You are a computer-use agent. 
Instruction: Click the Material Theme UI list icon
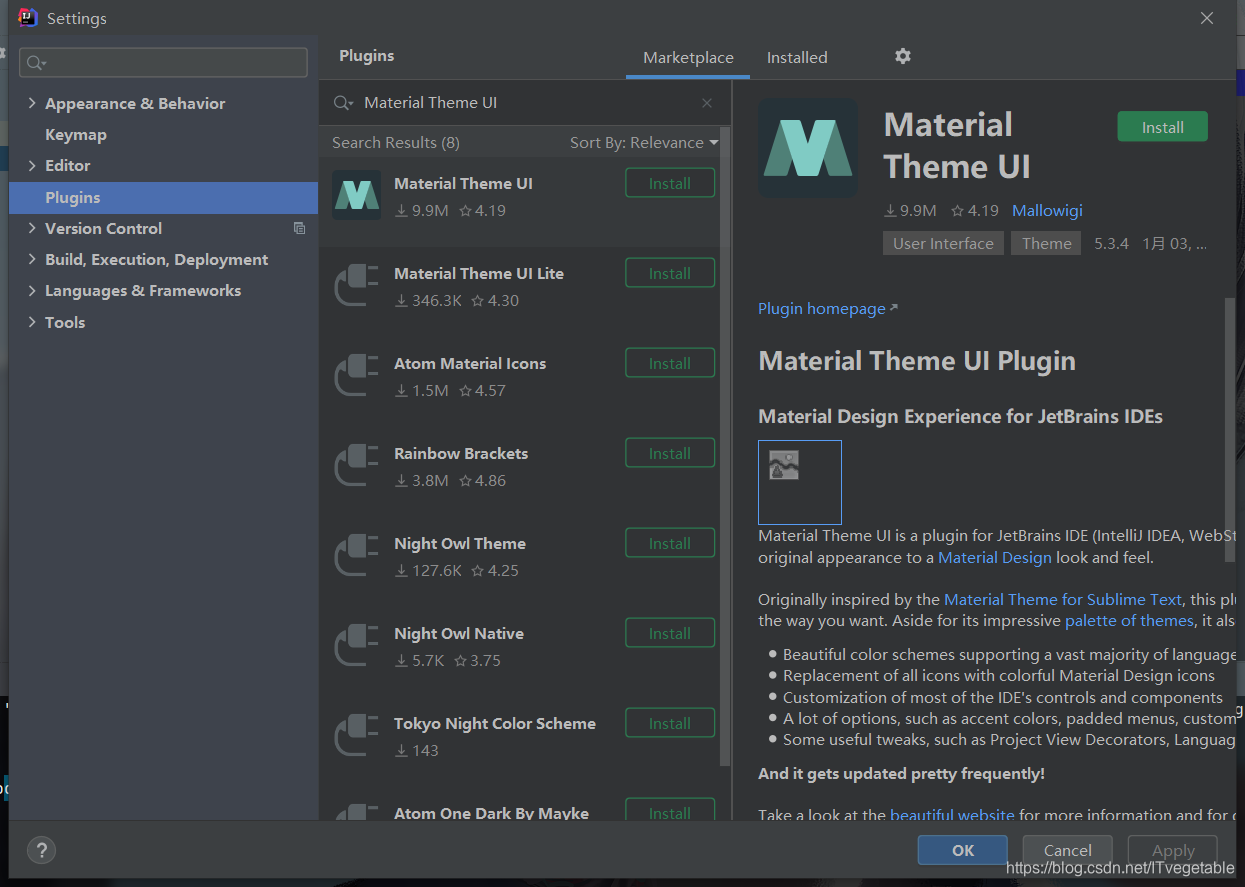click(x=356, y=195)
